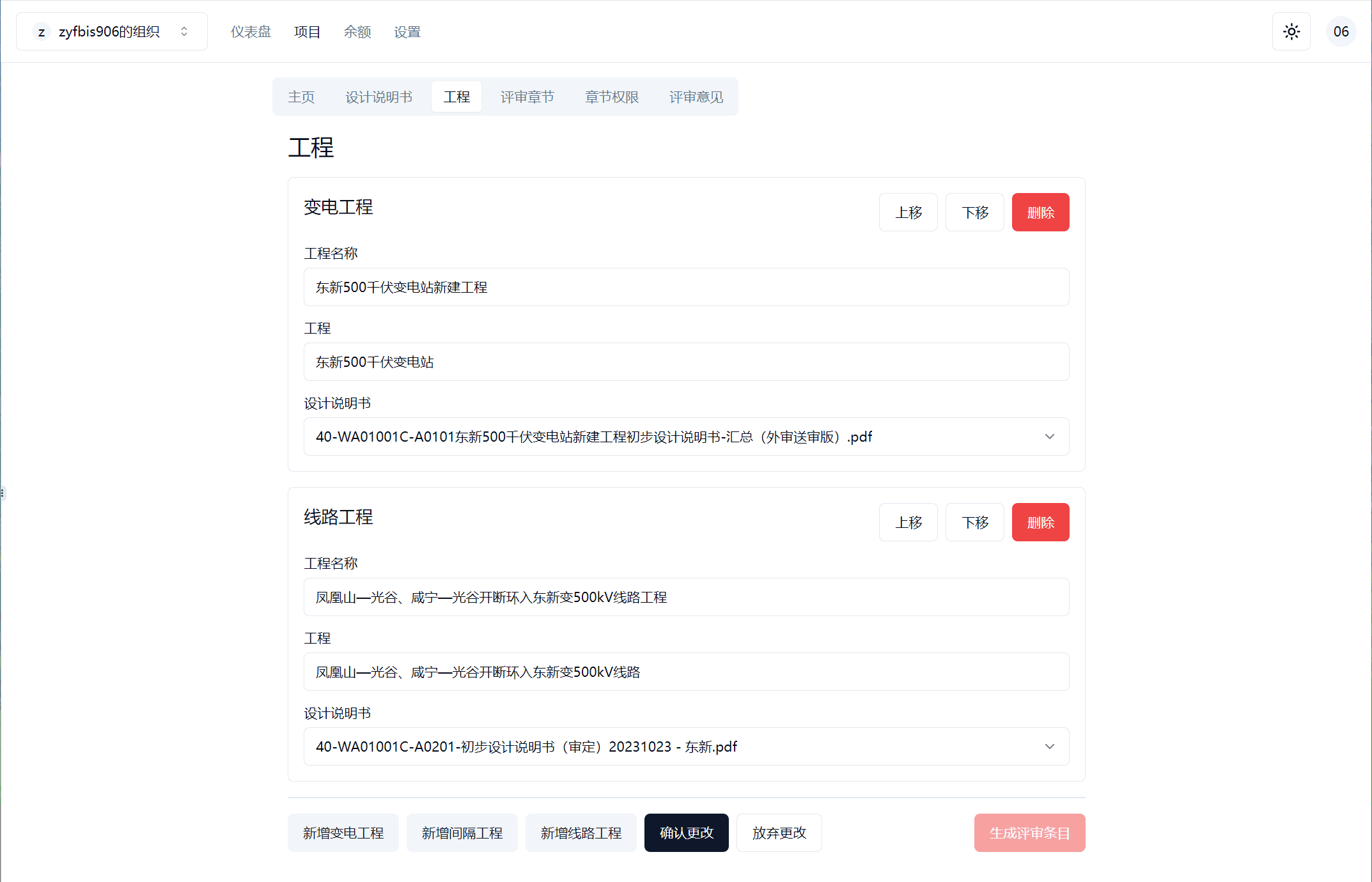The width and height of the screenshot is (1372, 882).
Task: Select the 工程 tab
Action: 456,97
